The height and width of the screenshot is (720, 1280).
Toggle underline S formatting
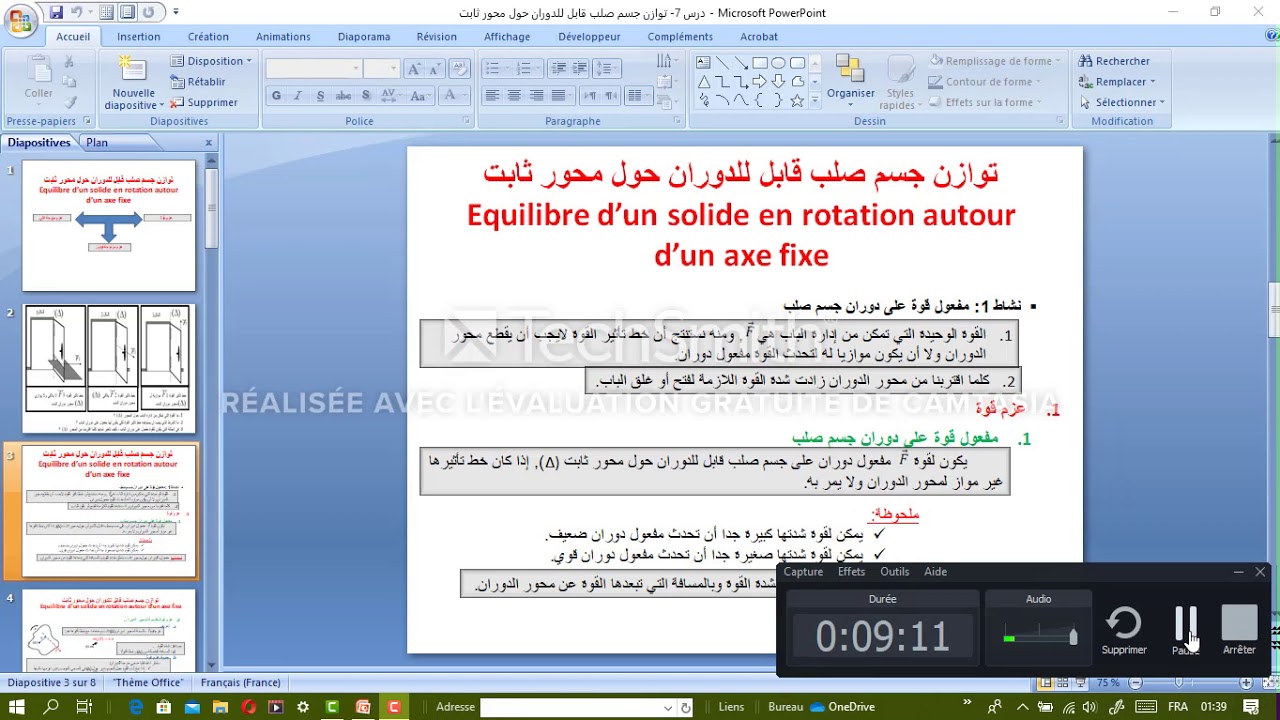coord(320,96)
